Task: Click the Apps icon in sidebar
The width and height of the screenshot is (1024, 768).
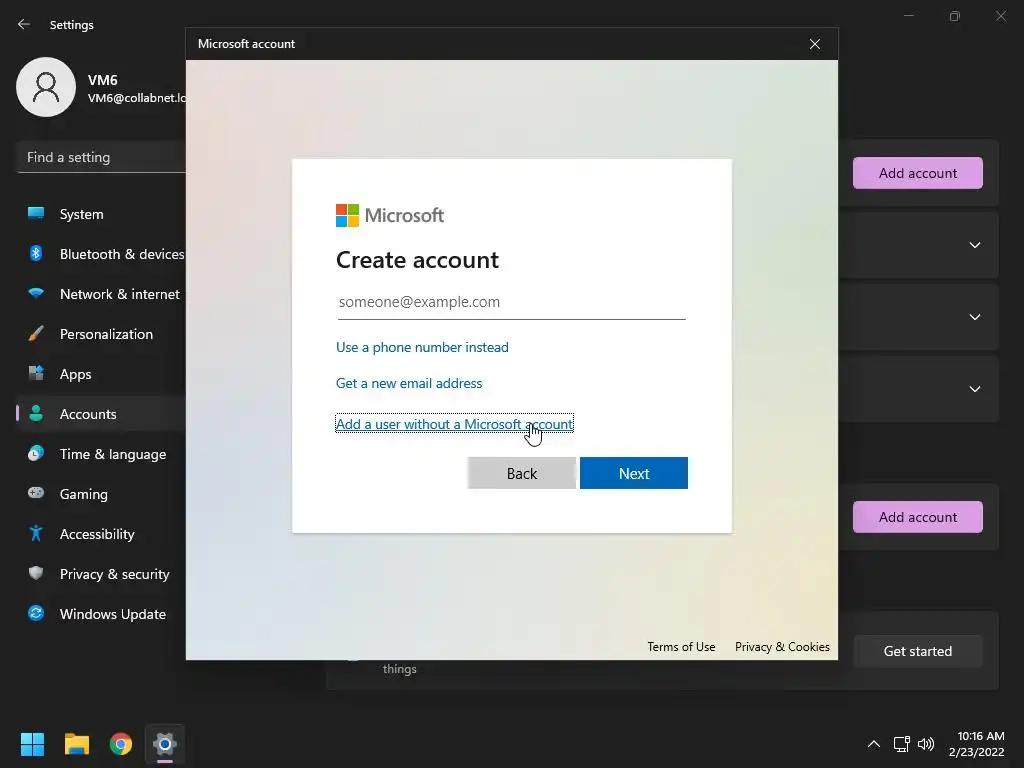Action: pyautogui.click(x=36, y=374)
